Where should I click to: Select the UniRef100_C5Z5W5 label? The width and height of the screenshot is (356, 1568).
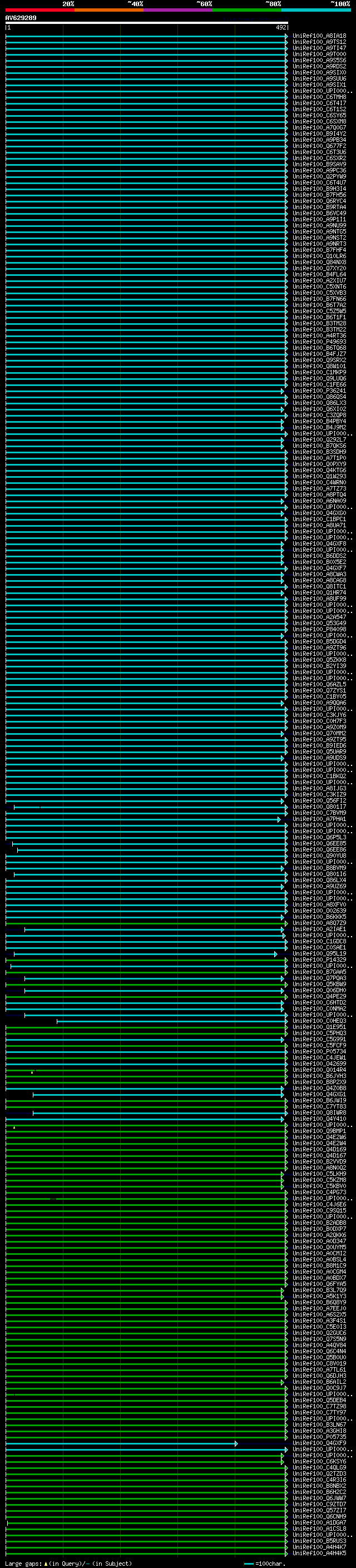(x=319, y=311)
